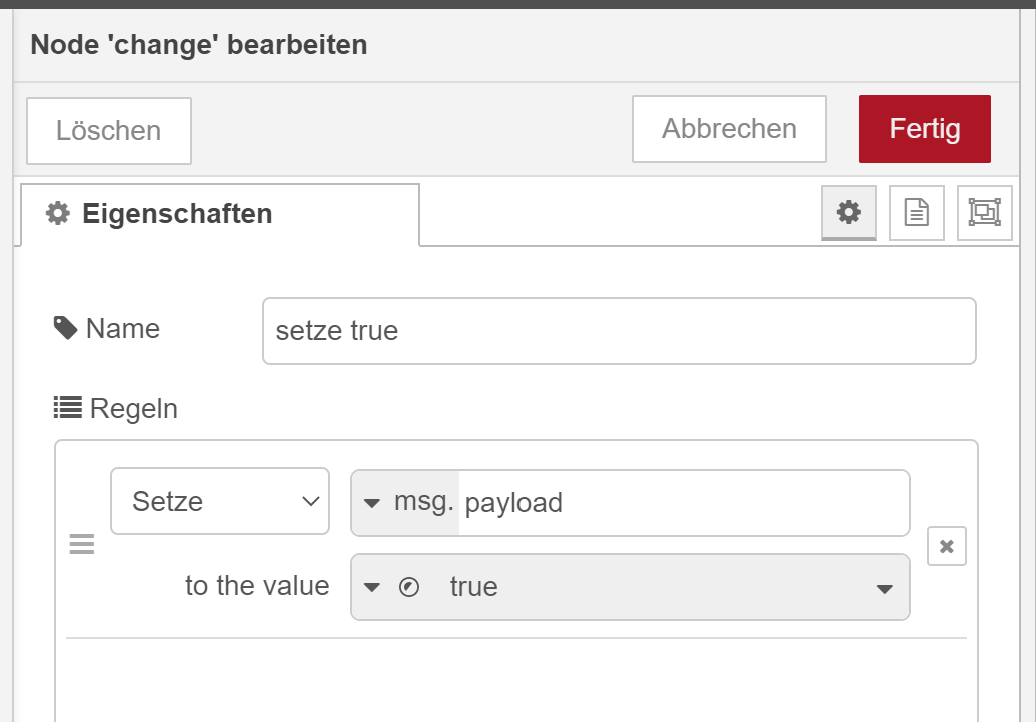Focus the Name field containing 'setze true'
Viewport: 1036px width, 722px height.
(618, 331)
